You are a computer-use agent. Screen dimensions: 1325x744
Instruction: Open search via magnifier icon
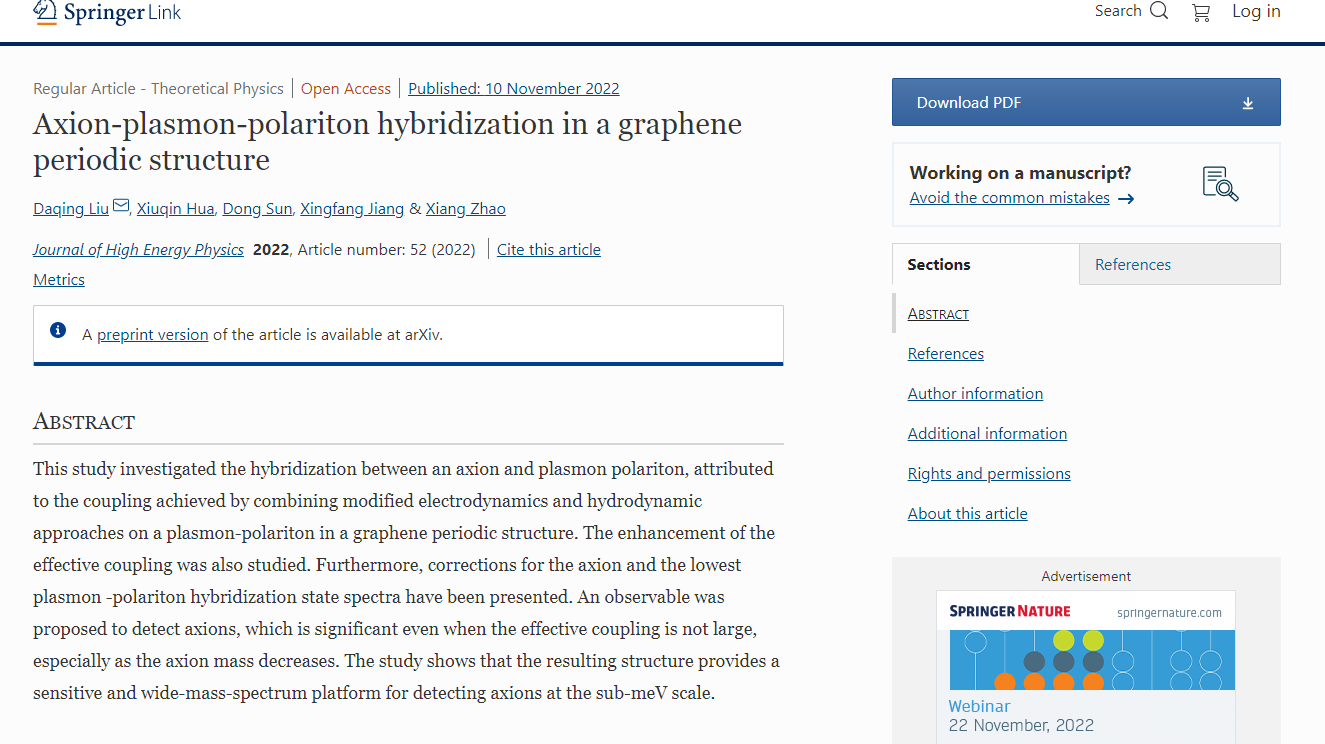[x=1159, y=11]
